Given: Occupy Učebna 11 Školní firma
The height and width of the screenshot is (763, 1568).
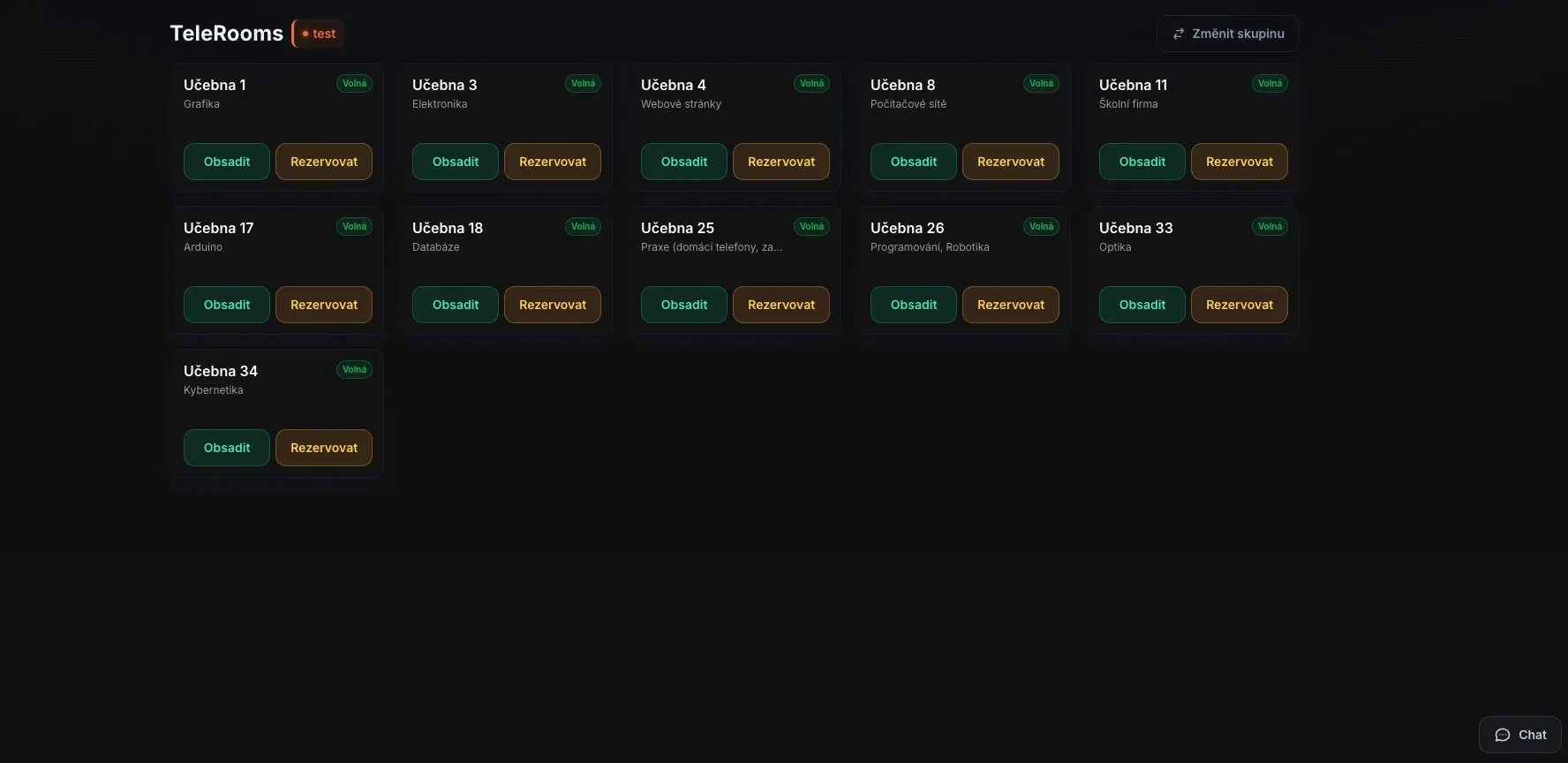Looking at the screenshot, I should (x=1142, y=162).
